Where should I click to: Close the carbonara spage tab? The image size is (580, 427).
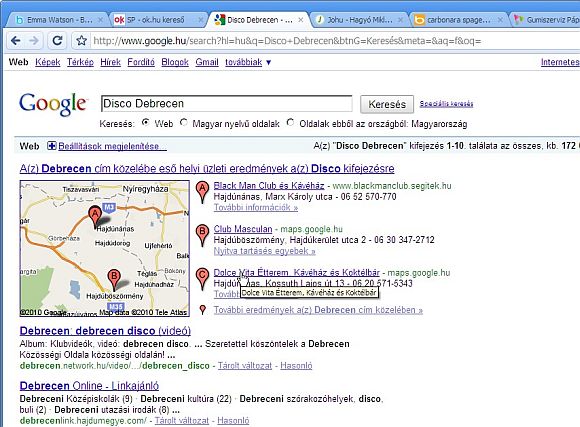coord(500,20)
